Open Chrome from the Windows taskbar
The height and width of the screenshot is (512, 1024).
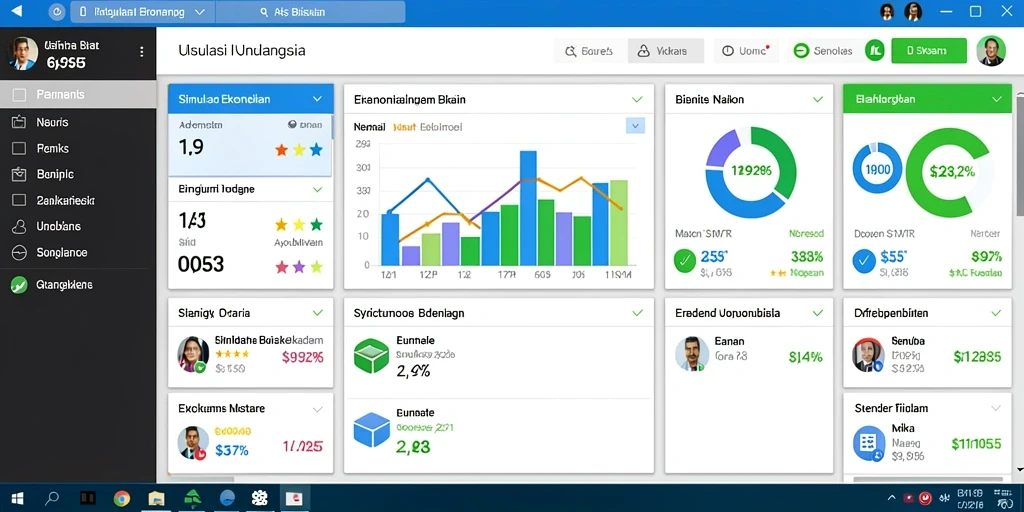[x=121, y=499]
